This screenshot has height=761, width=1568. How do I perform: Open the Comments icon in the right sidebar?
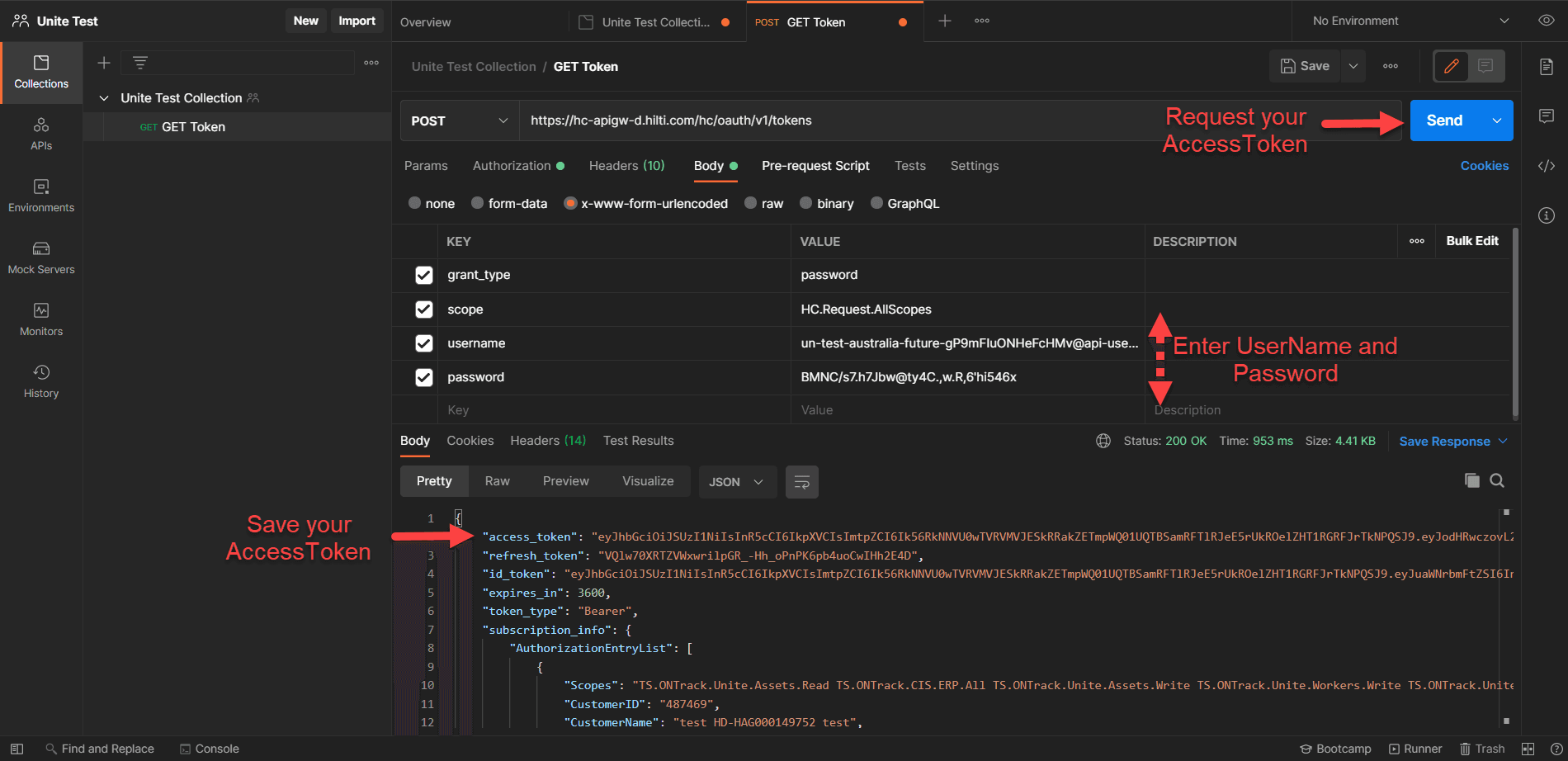click(x=1547, y=116)
